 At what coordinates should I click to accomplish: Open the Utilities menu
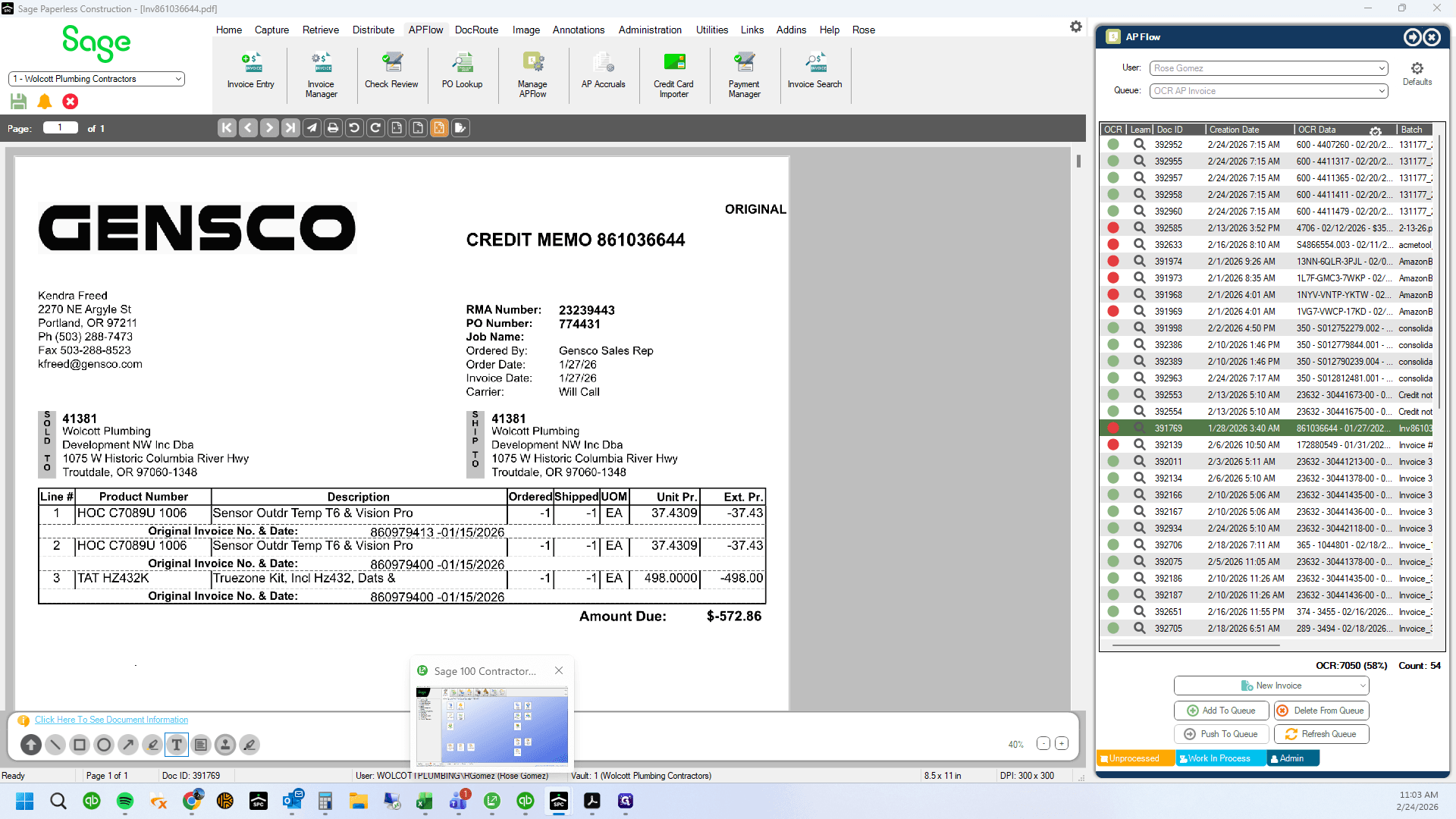coord(712,30)
